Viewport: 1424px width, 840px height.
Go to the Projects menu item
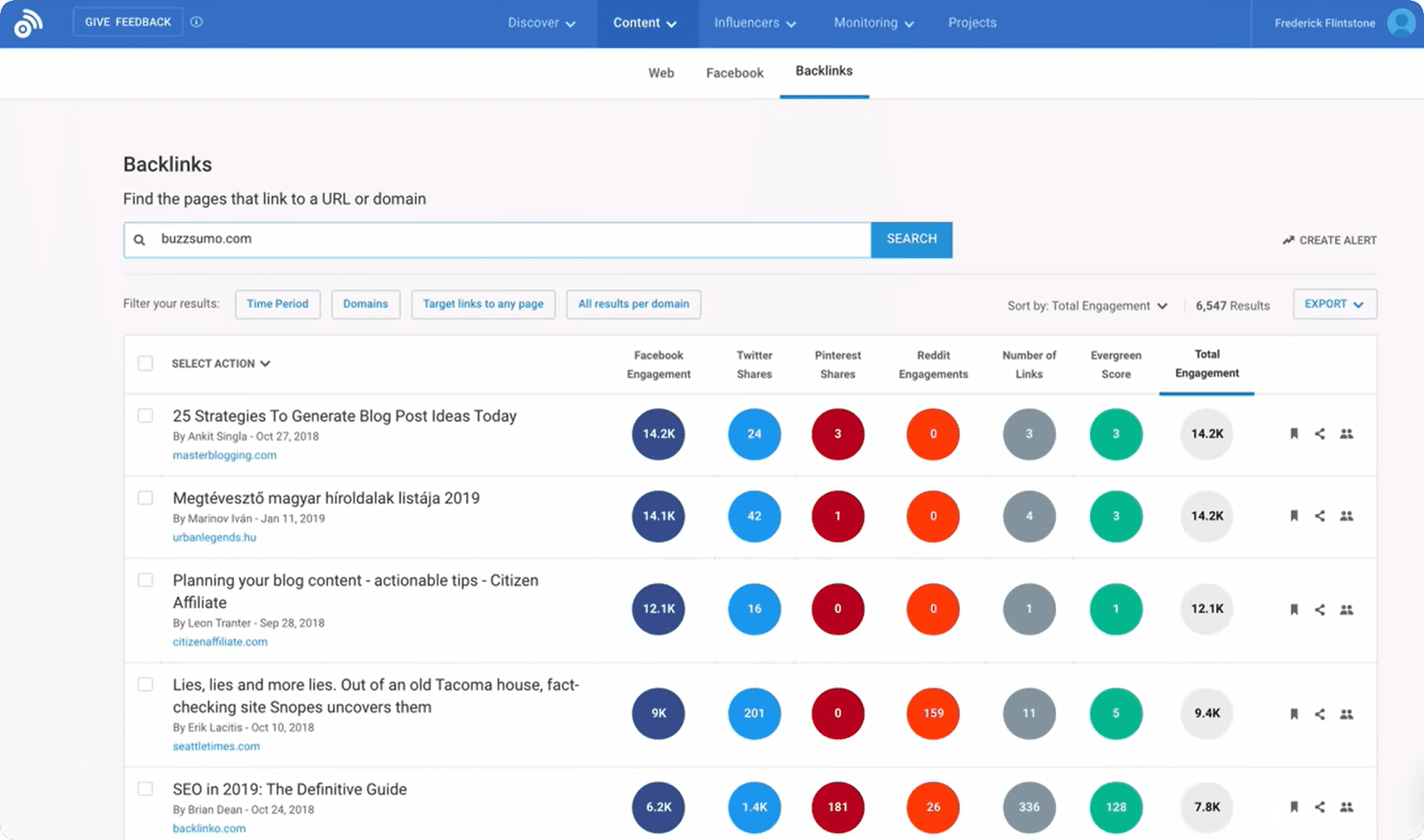coord(972,23)
